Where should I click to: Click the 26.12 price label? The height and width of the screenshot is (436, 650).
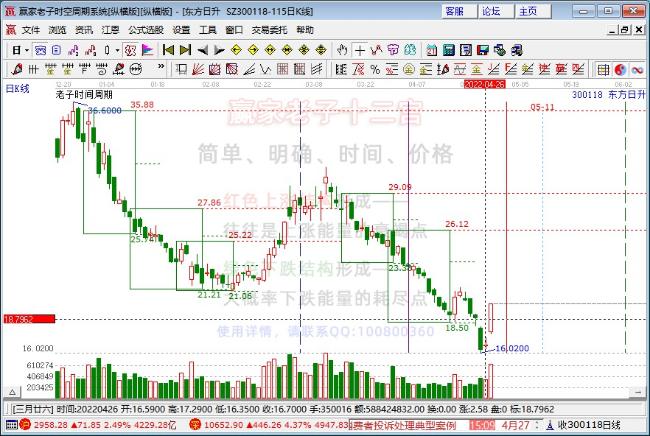457,224
